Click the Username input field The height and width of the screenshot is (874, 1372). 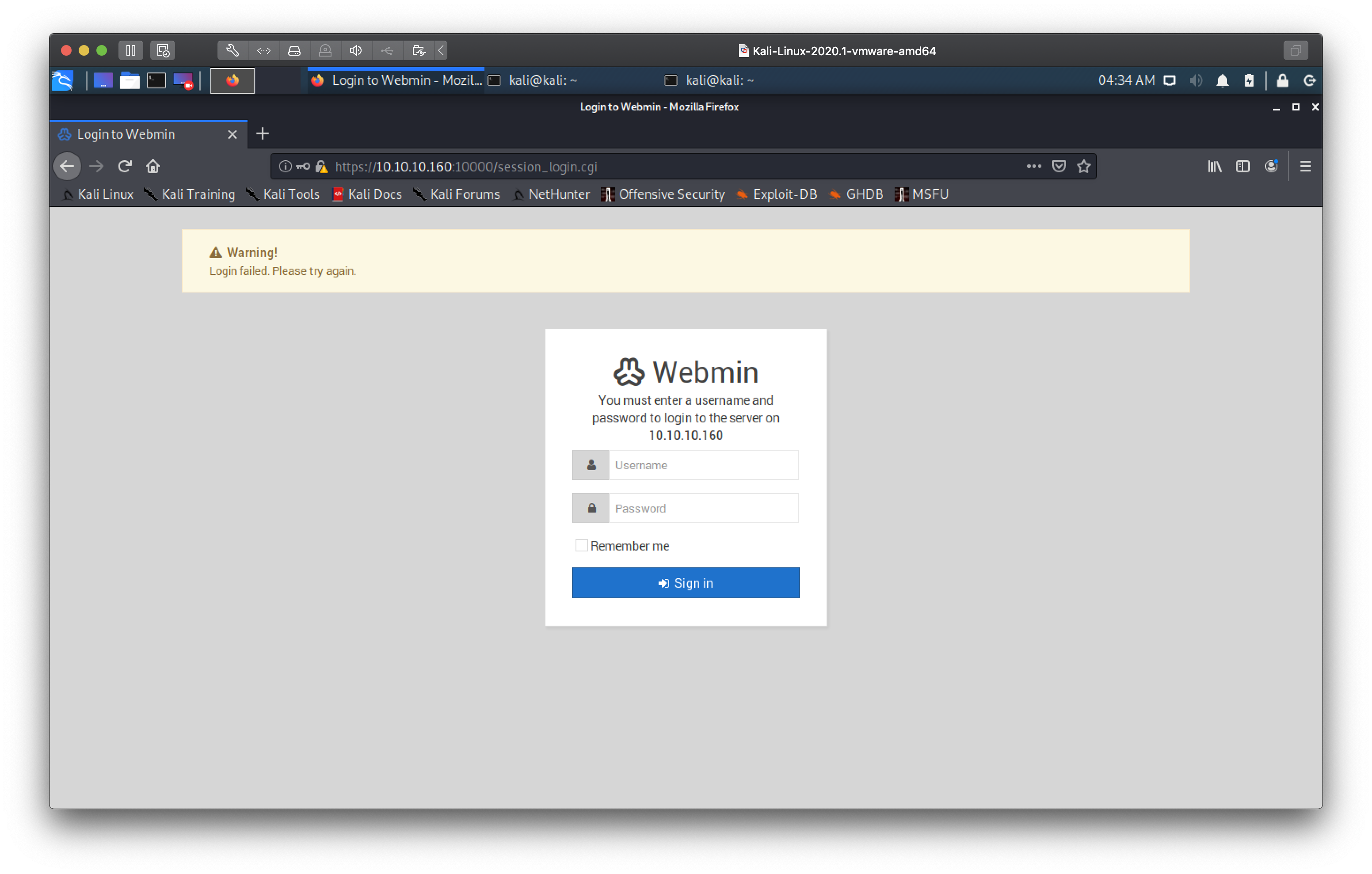click(x=703, y=465)
